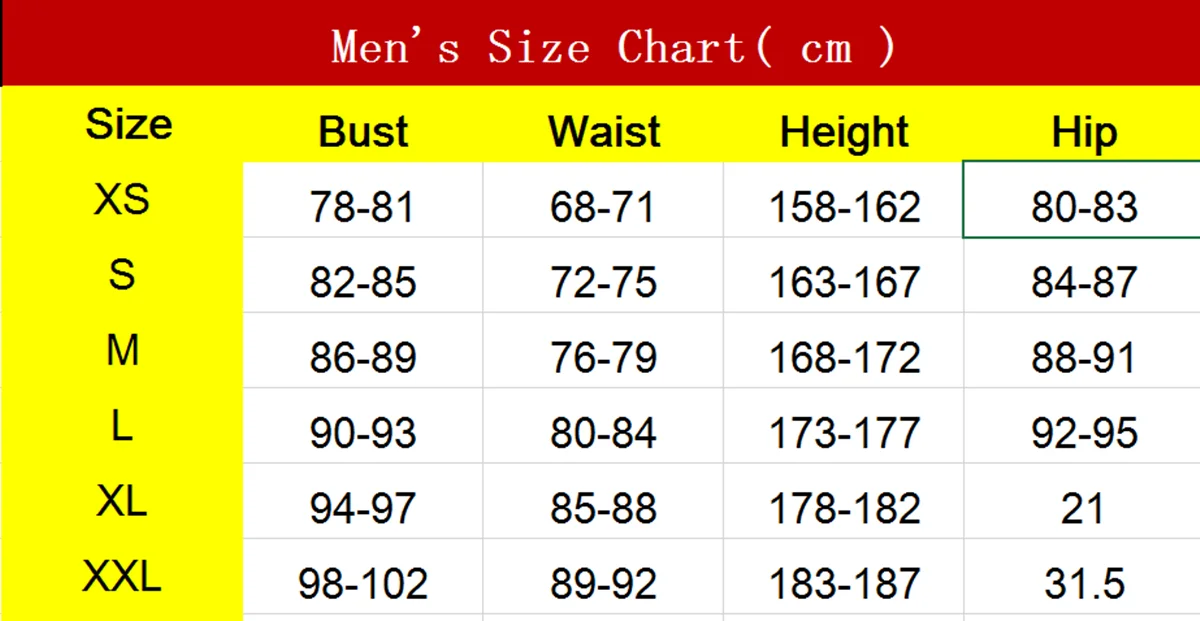Screen dimensions: 1200x621
Task: Select the M size row label
Action: pyautogui.click(x=122, y=350)
